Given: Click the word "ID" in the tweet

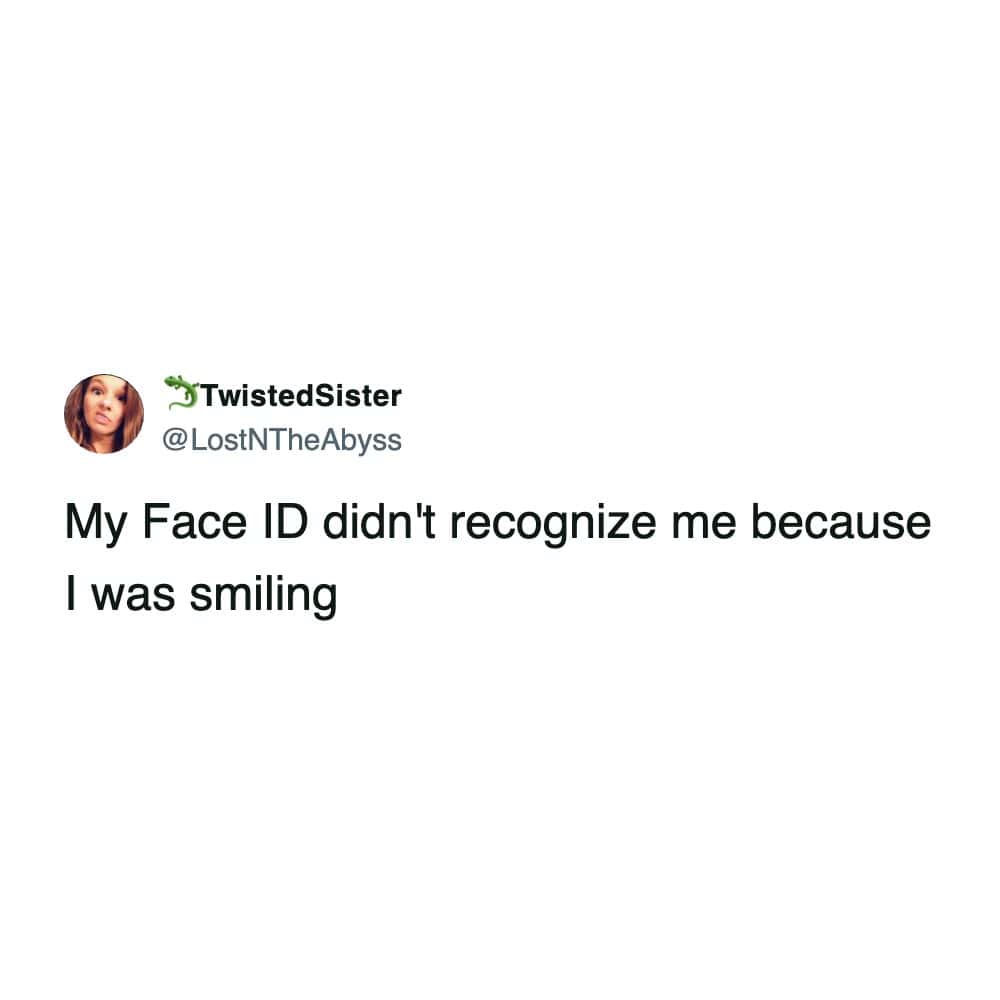Looking at the screenshot, I should (x=285, y=522).
